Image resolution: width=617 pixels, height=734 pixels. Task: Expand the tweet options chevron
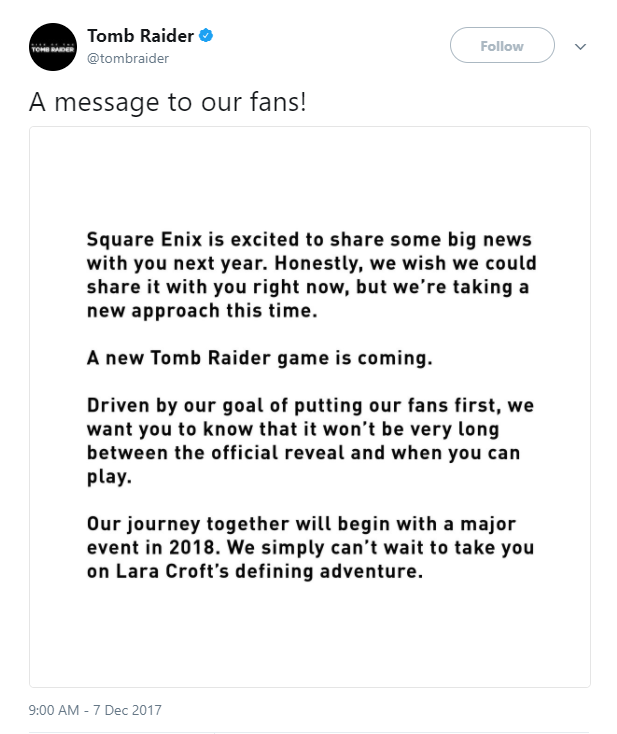point(580,46)
